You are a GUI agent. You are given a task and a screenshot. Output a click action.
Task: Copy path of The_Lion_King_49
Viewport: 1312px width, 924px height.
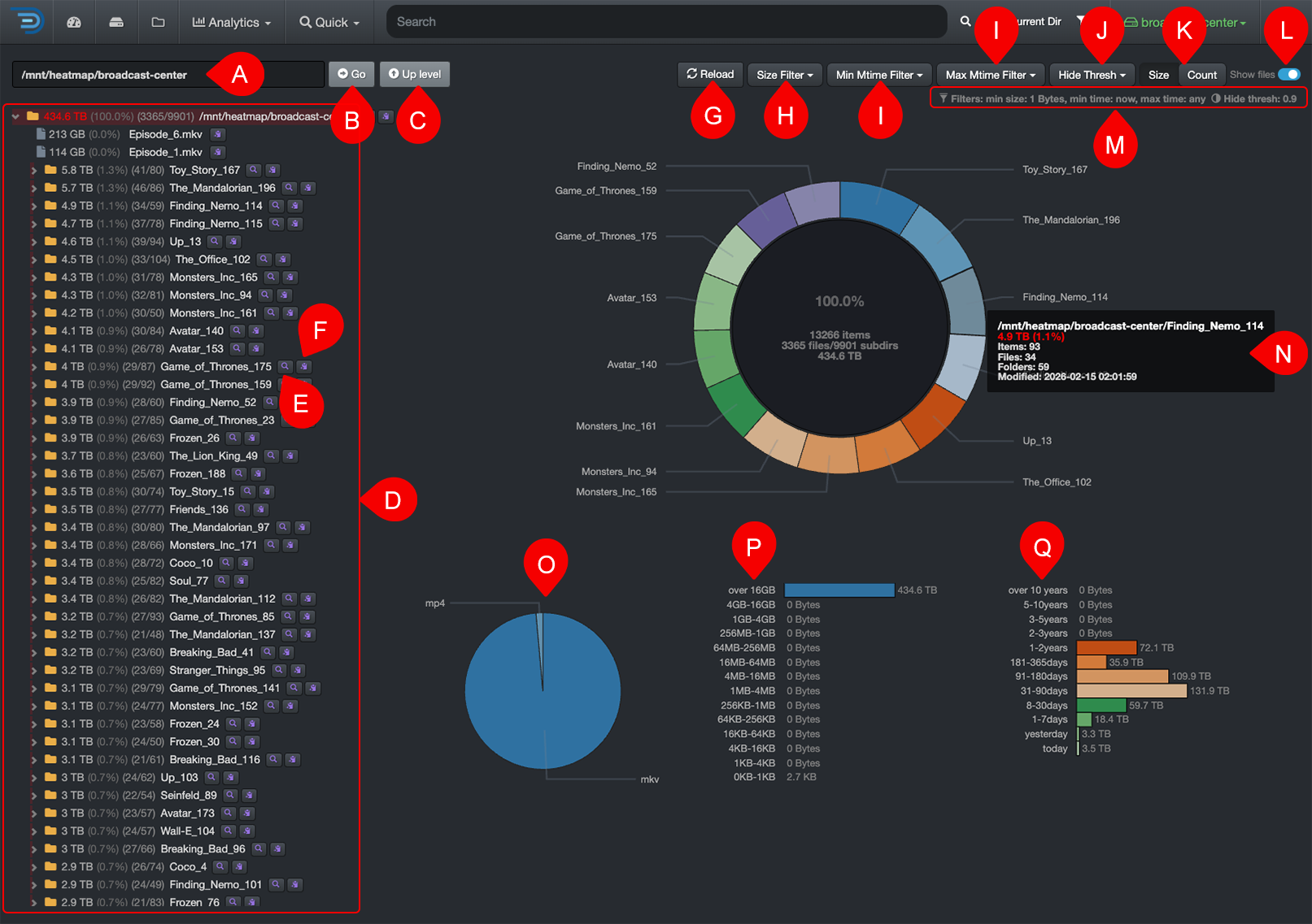pyautogui.click(x=290, y=455)
